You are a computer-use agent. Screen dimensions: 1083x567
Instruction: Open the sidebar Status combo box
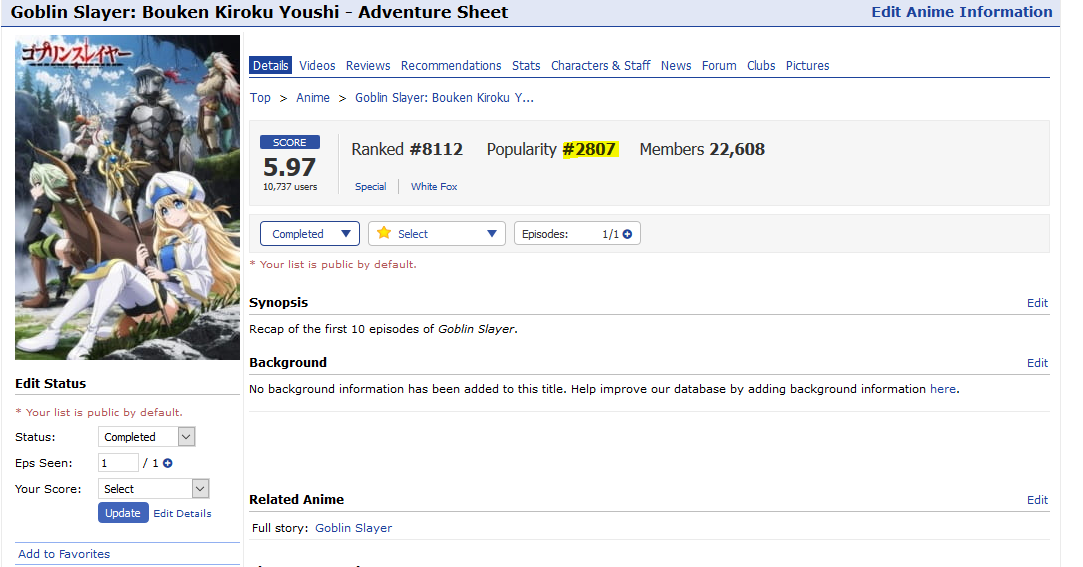tap(146, 437)
